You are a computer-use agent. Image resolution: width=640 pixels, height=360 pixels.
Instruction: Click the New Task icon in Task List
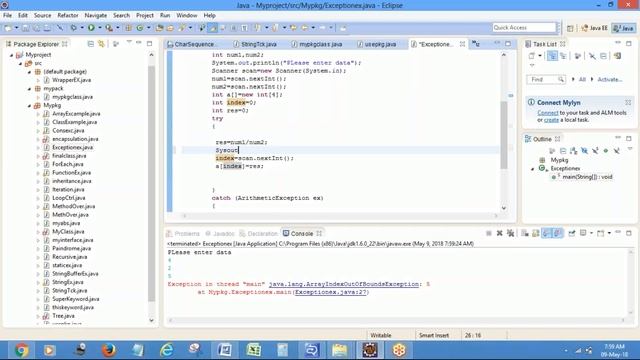tap(531, 56)
